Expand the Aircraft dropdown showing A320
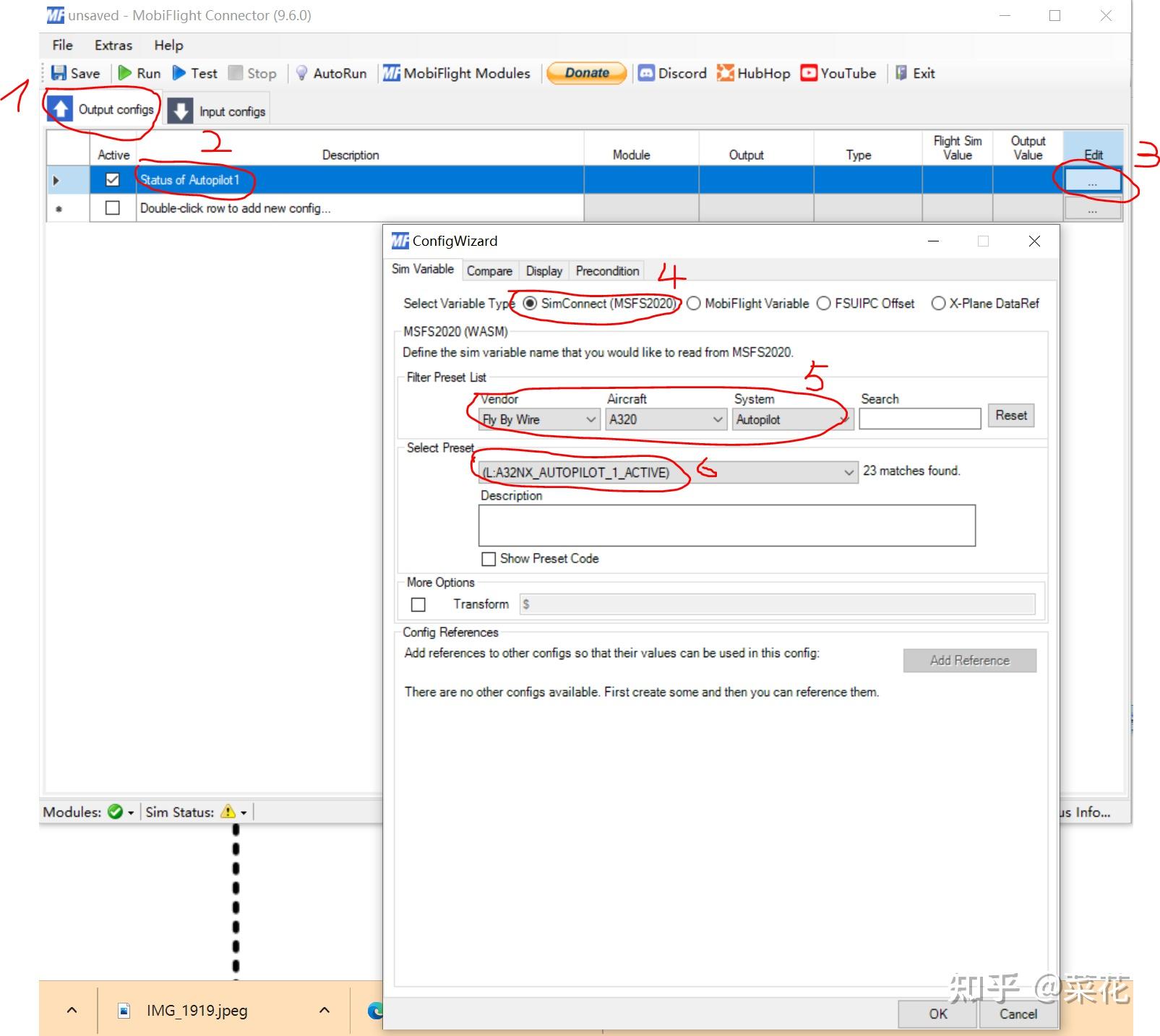 (x=666, y=419)
